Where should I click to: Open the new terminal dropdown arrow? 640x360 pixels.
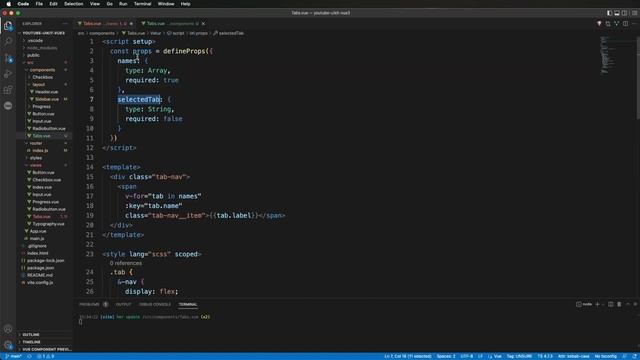[x=603, y=304]
